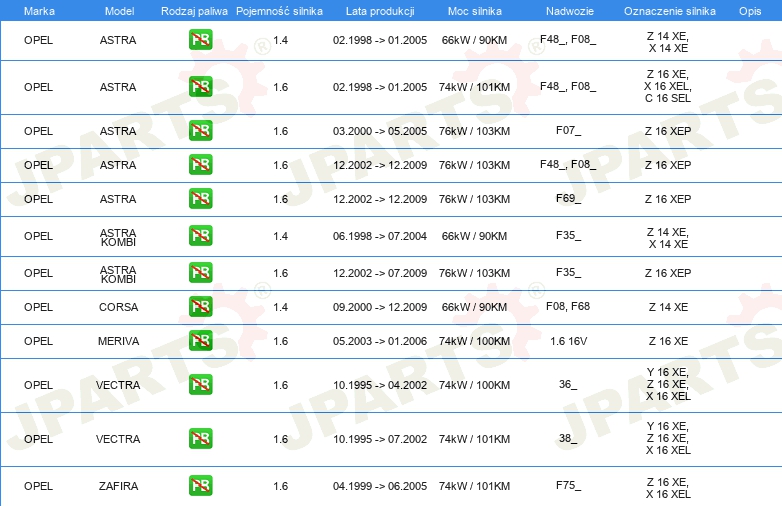Image resolution: width=782 pixels, height=506 pixels.
Task: Click body code F75_
Action: (569, 485)
